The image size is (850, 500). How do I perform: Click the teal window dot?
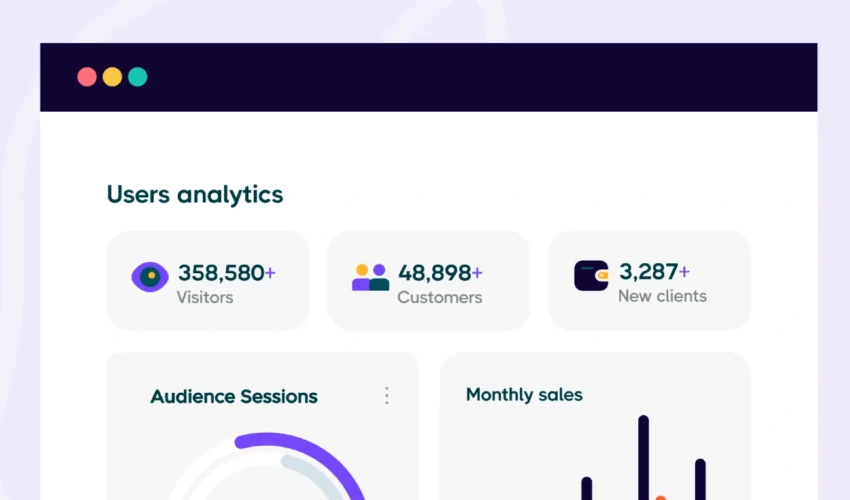coord(137,77)
